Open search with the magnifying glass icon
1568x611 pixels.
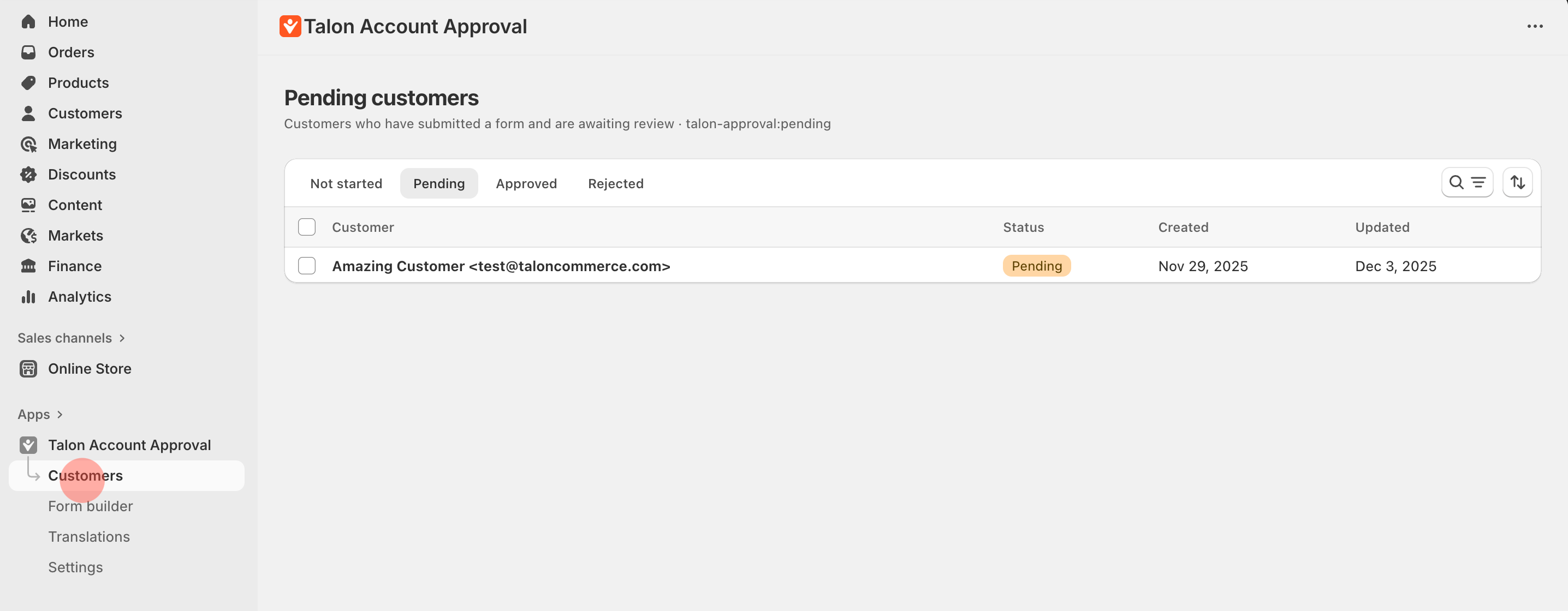click(x=1457, y=182)
